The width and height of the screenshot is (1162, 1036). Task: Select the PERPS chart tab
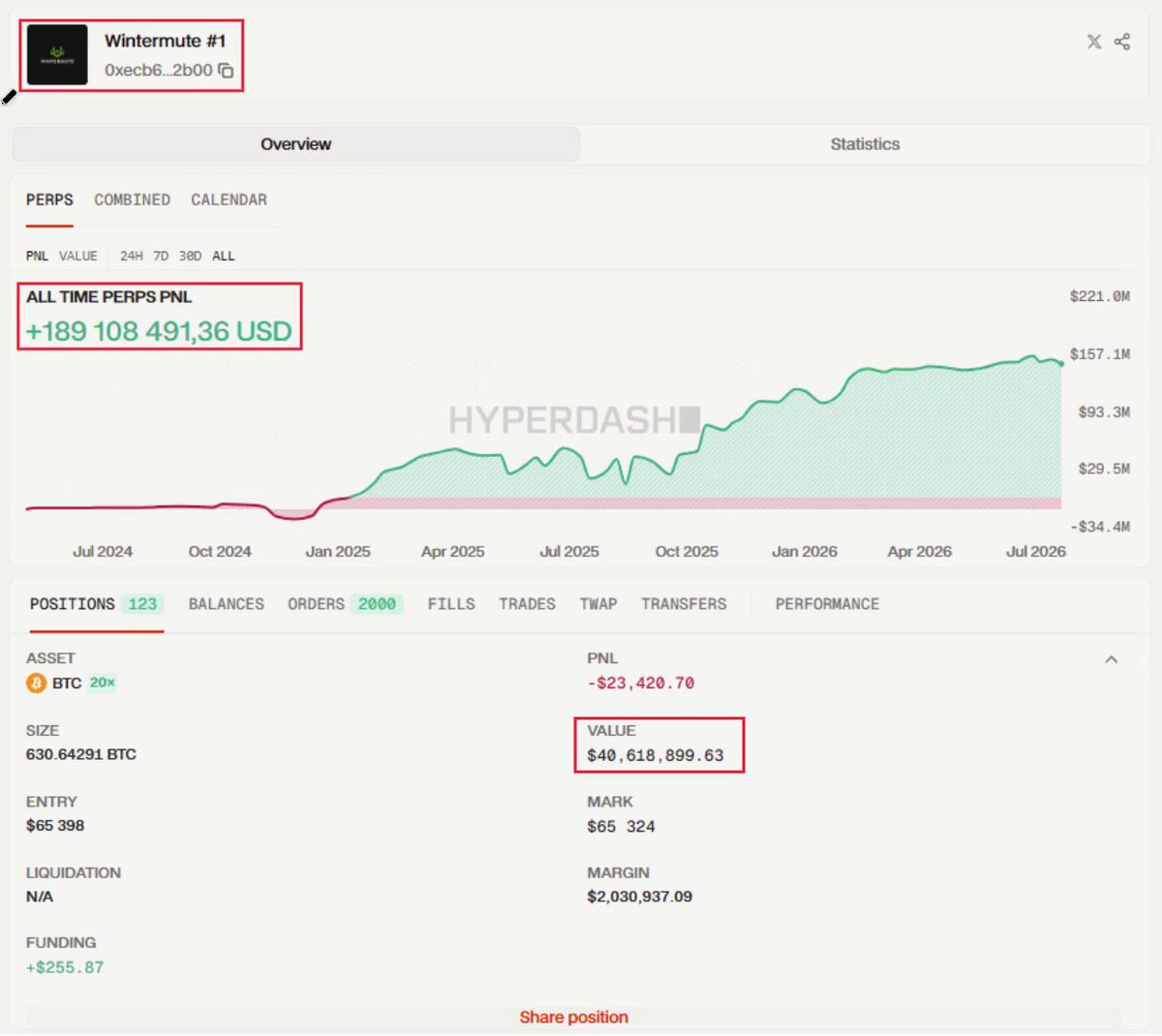tap(49, 199)
